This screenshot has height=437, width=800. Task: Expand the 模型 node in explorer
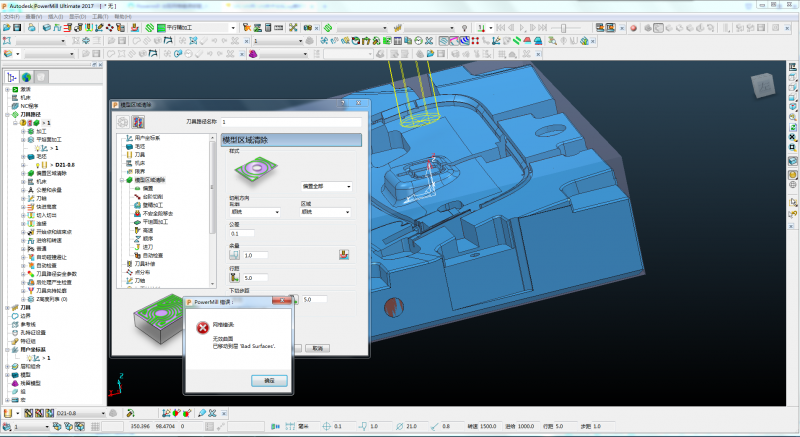pyautogui.click(x=8, y=375)
